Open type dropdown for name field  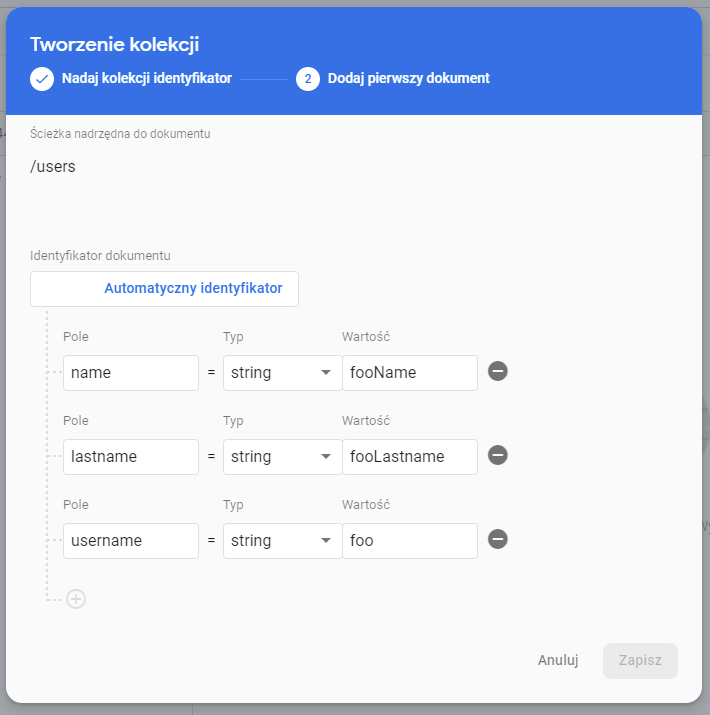tap(282, 373)
